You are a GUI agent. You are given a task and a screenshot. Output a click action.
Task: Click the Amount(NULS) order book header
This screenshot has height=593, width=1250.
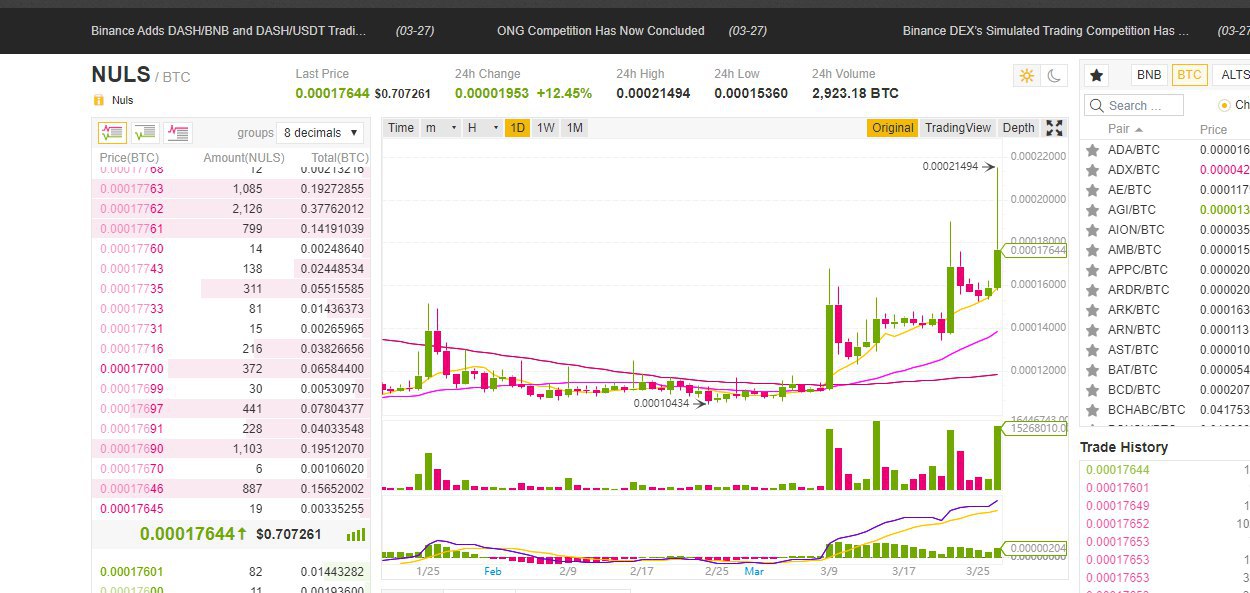coord(244,158)
